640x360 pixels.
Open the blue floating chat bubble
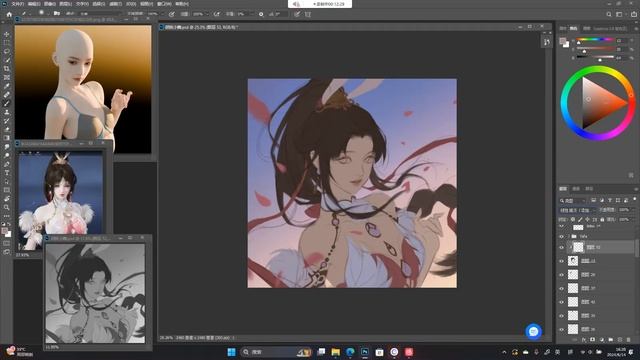(533, 331)
